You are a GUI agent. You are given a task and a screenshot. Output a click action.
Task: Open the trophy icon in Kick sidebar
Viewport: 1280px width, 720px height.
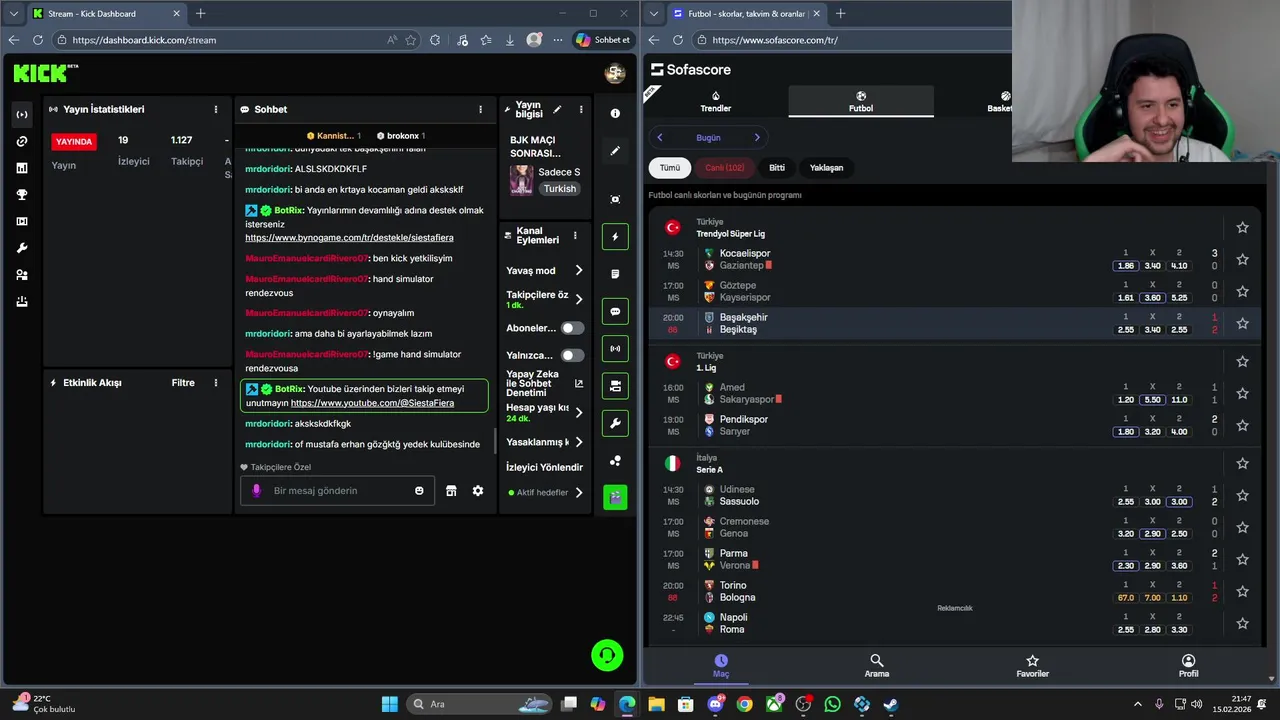pyautogui.click(x=22, y=195)
